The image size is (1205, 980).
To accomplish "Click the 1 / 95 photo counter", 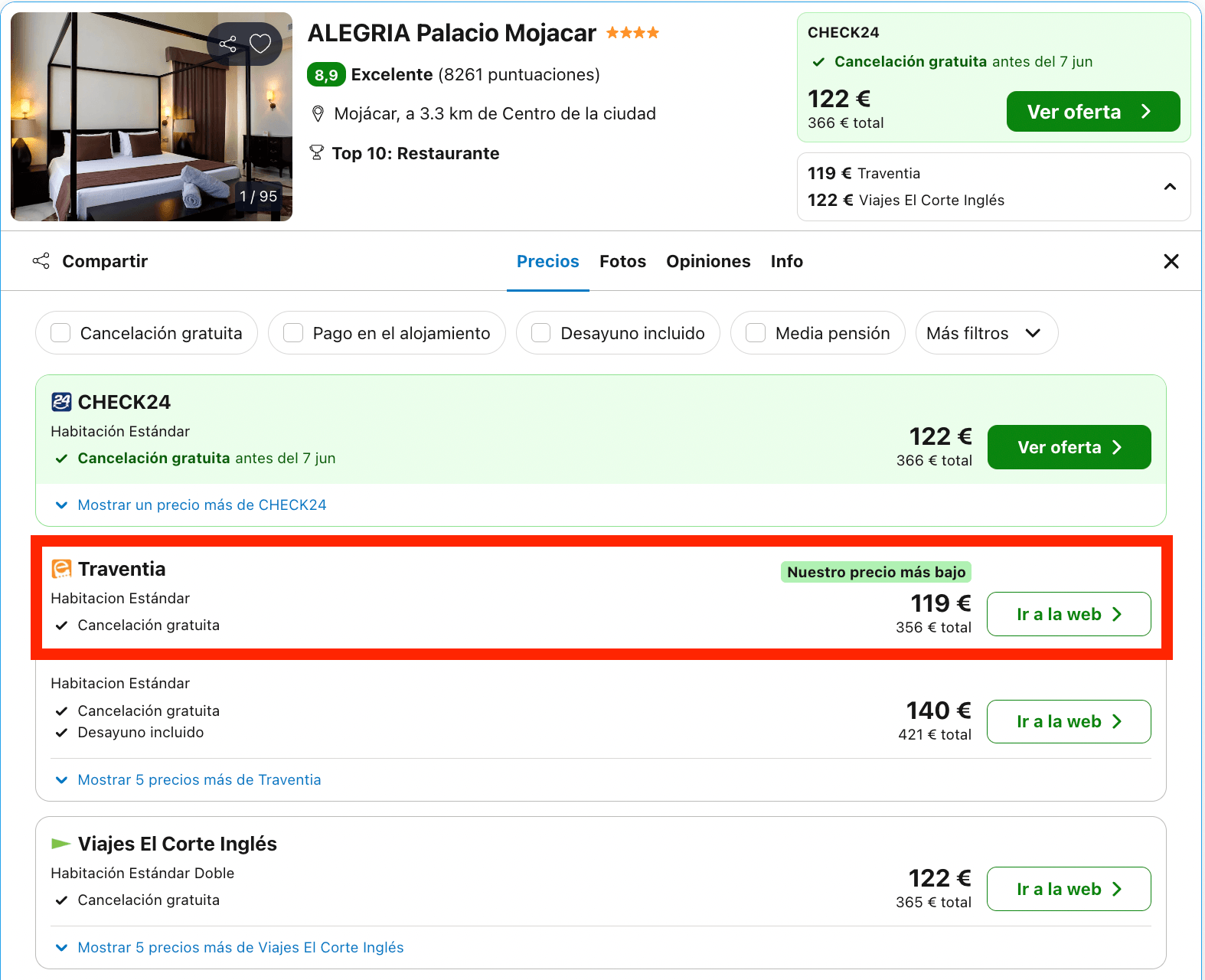I will (x=259, y=196).
